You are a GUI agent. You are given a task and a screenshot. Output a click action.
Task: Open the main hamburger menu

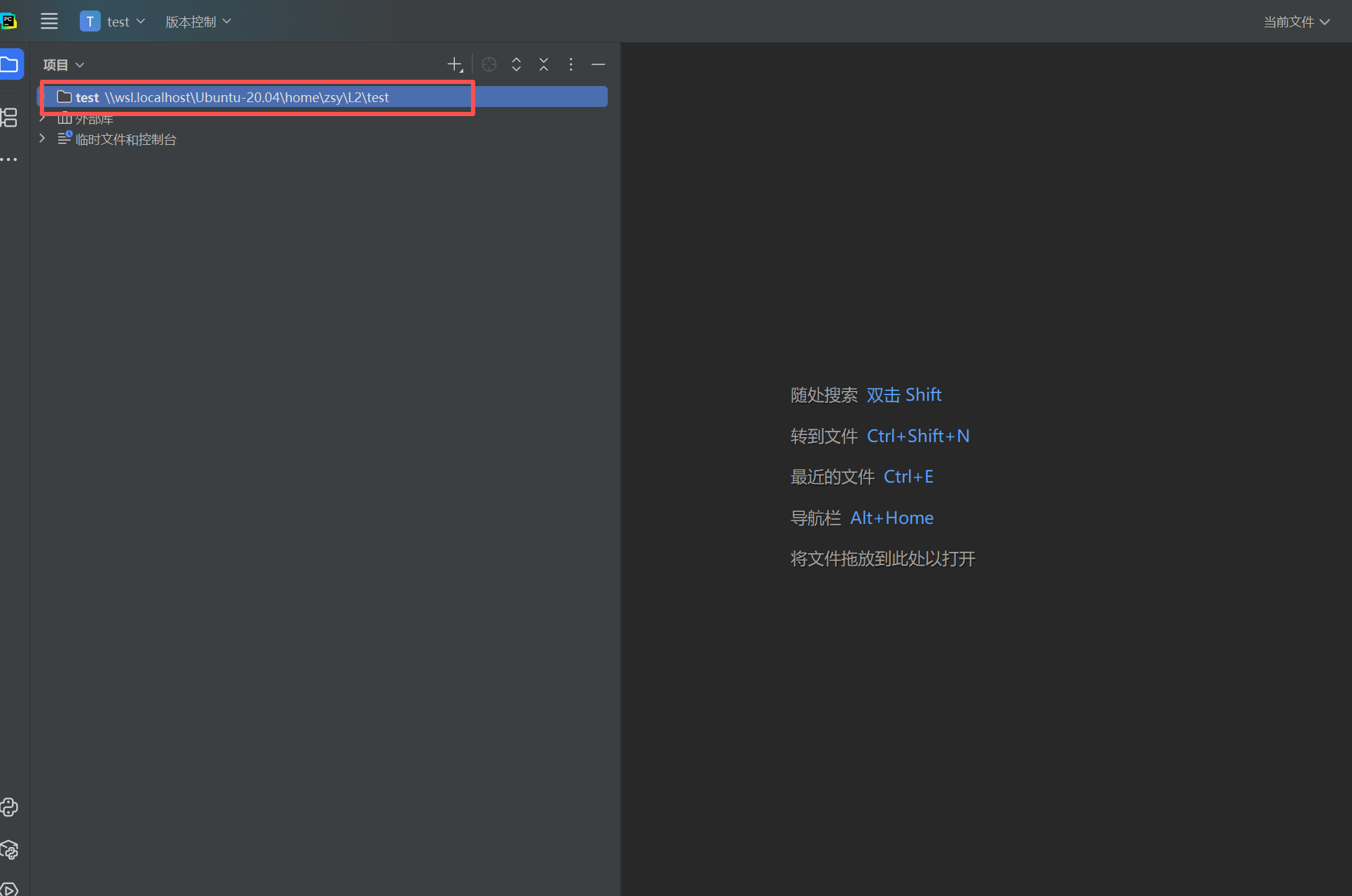click(49, 21)
